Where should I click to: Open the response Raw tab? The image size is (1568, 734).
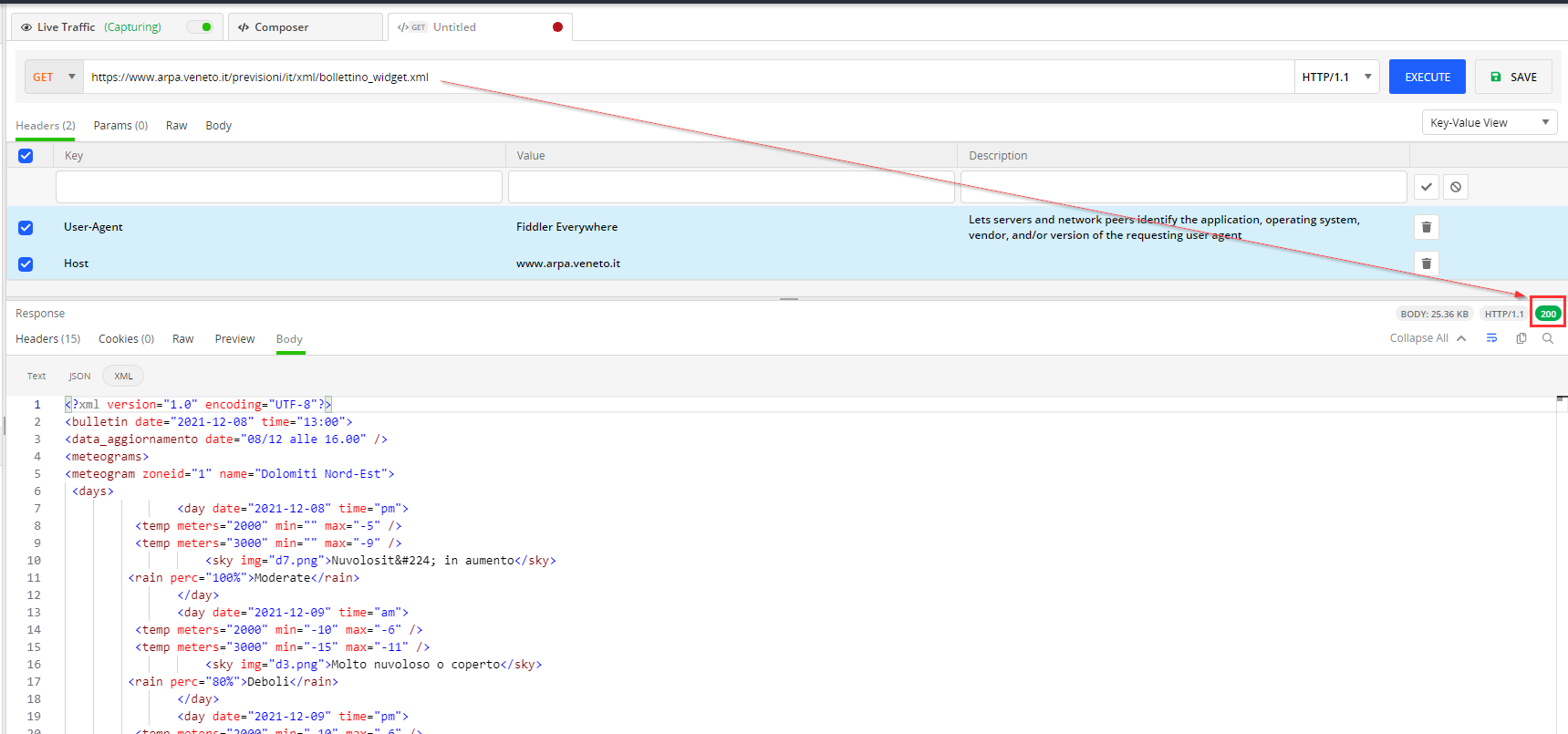tap(182, 339)
